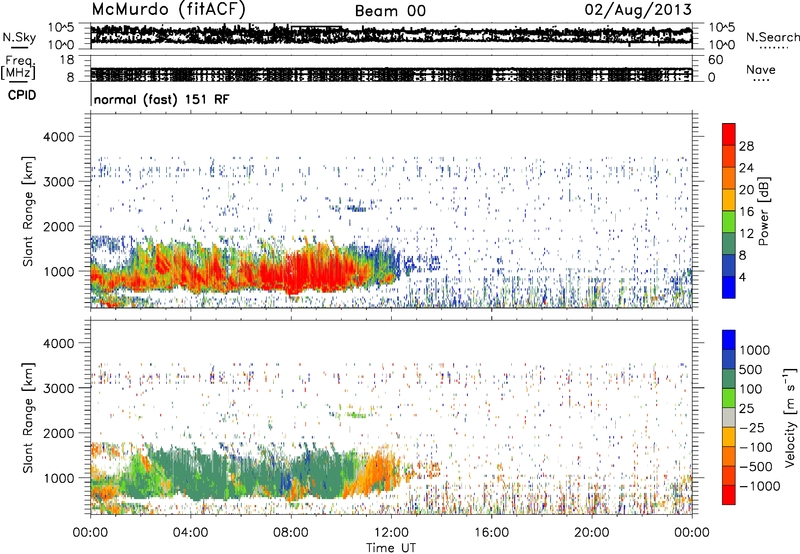
Task: Click the 28 label on power colorbar
Action: [746, 146]
